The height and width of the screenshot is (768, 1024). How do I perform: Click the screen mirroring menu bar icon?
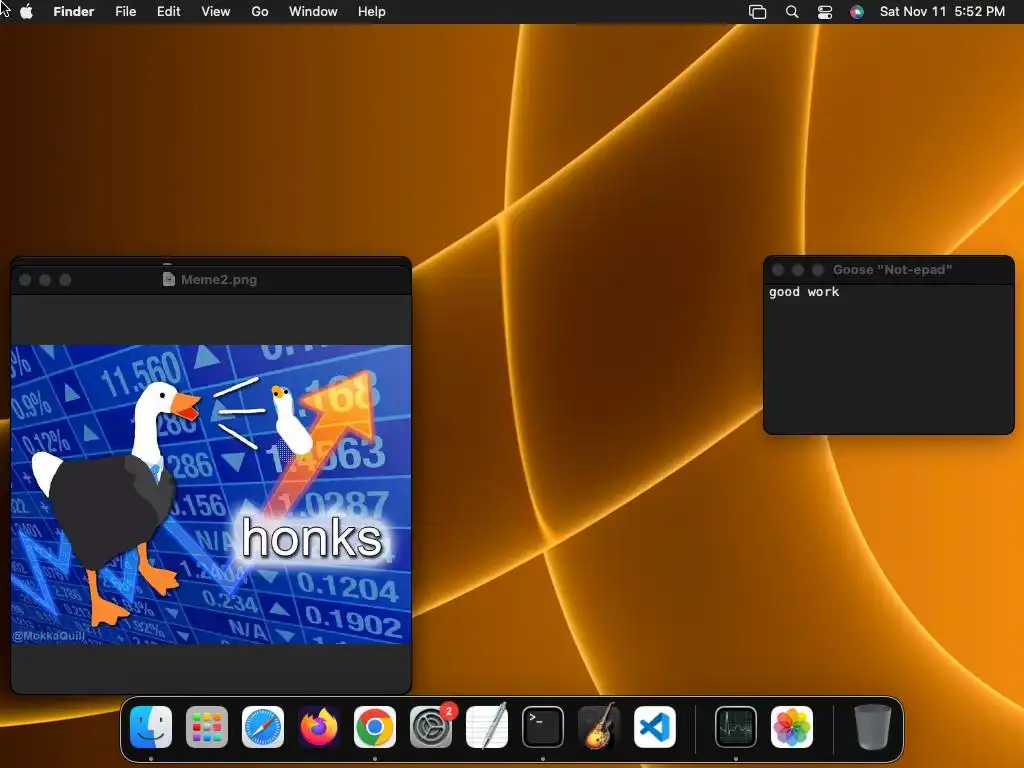pos(758,12)
